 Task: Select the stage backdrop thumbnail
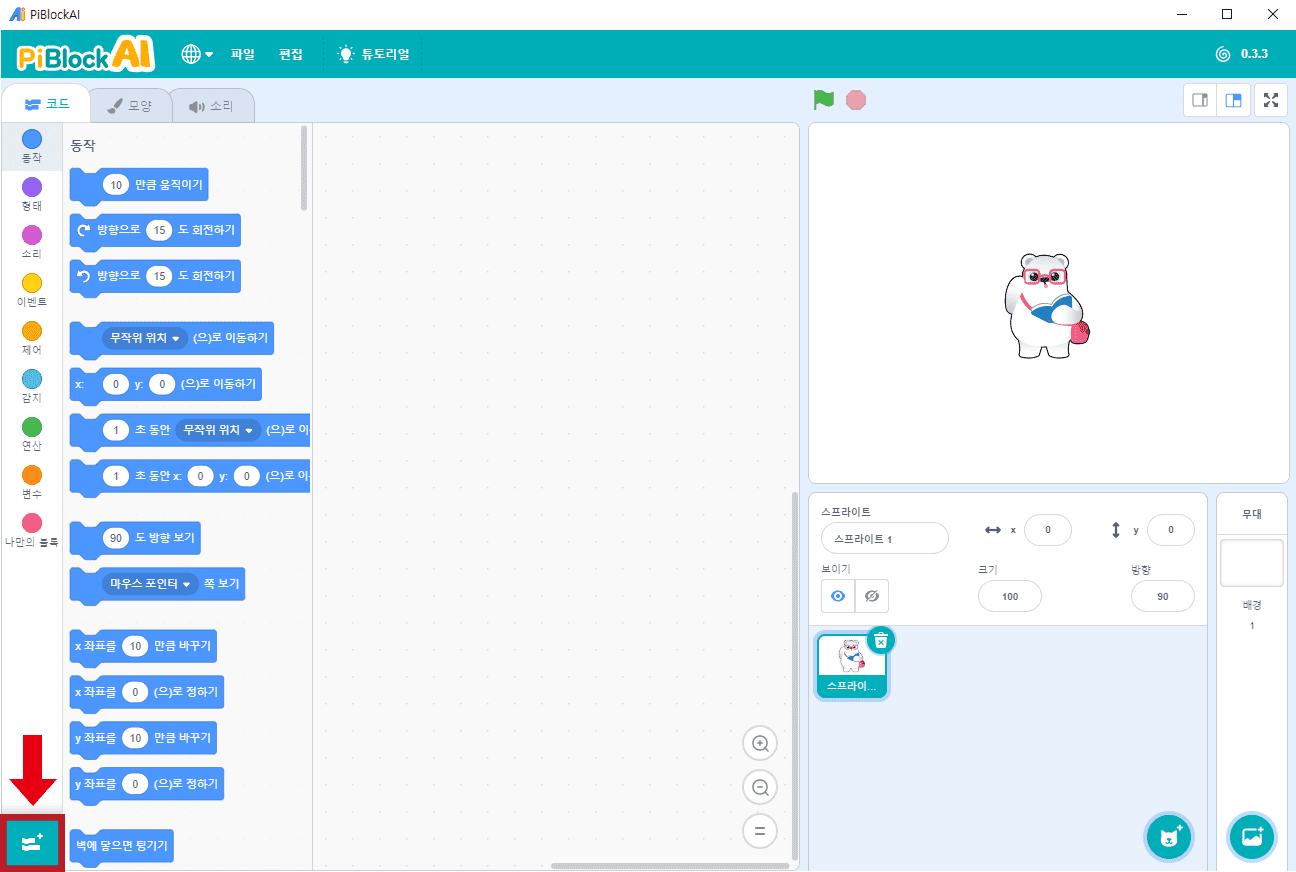(1252, 563)
